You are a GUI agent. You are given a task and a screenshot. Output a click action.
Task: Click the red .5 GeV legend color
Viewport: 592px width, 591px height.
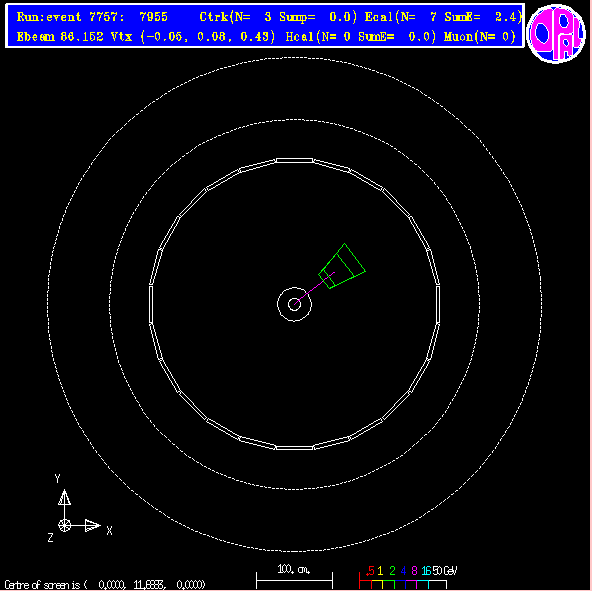point(370,571)
